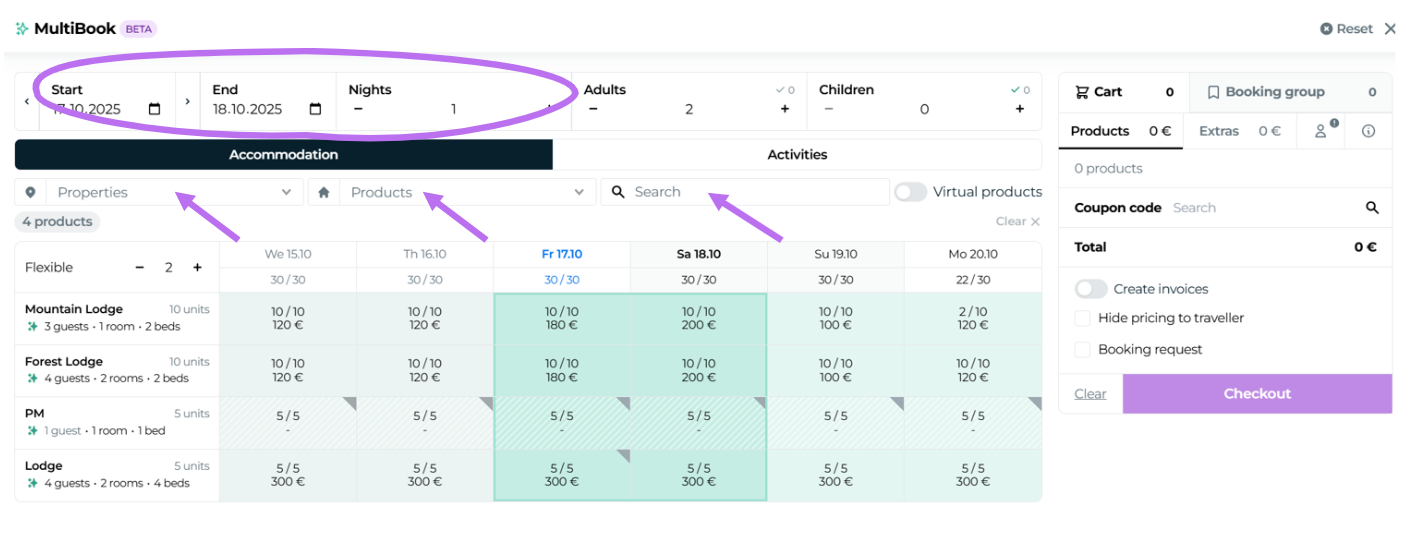
Task: Enable the Virtual products toggle
Action: click(x=910, y=192)
